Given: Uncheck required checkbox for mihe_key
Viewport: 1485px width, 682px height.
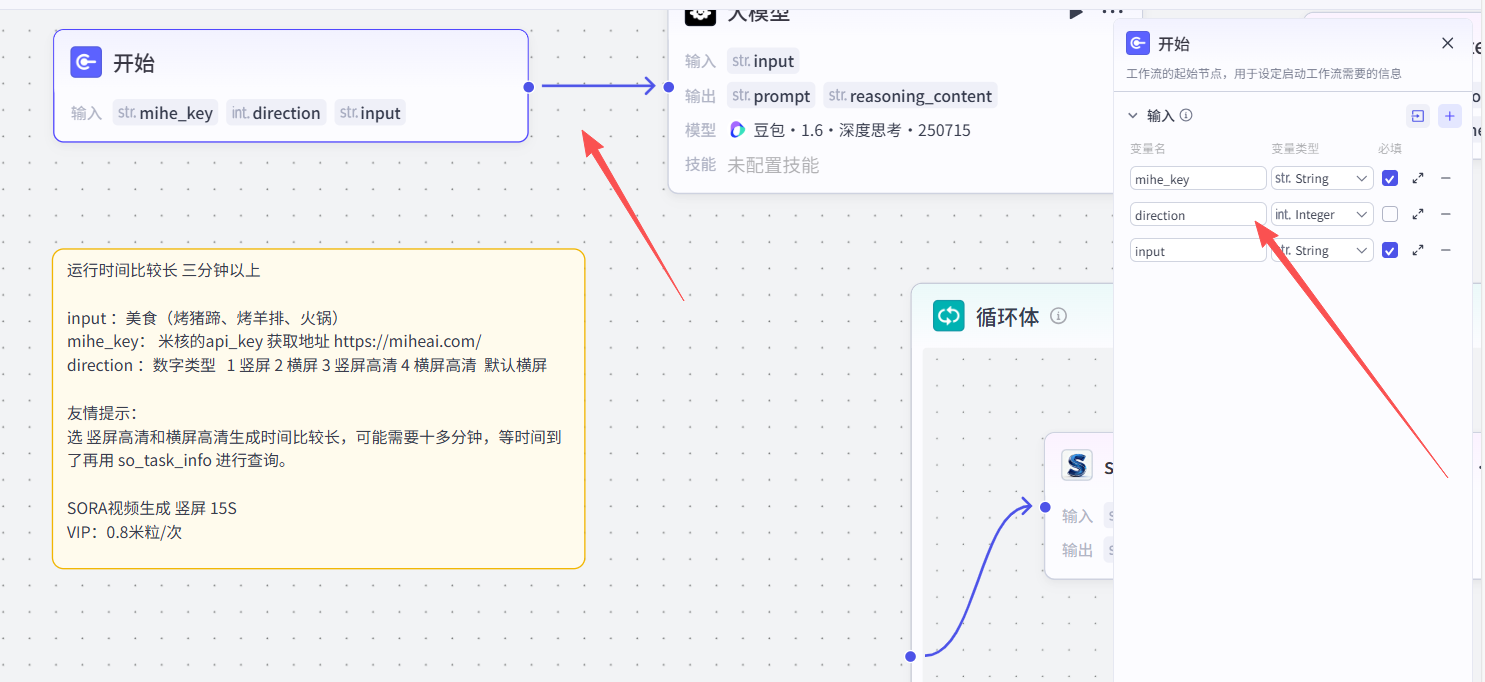Looking at the screenshot, I should [1390, 179].
